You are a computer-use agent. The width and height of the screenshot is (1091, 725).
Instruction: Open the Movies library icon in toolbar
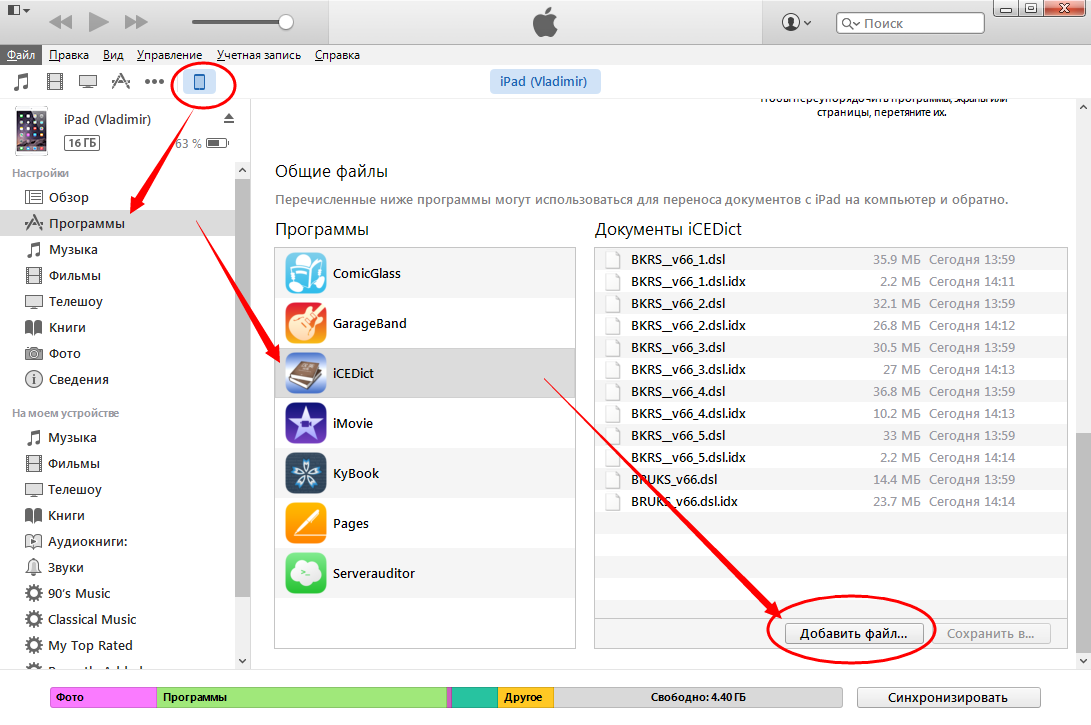coord(55,81)
